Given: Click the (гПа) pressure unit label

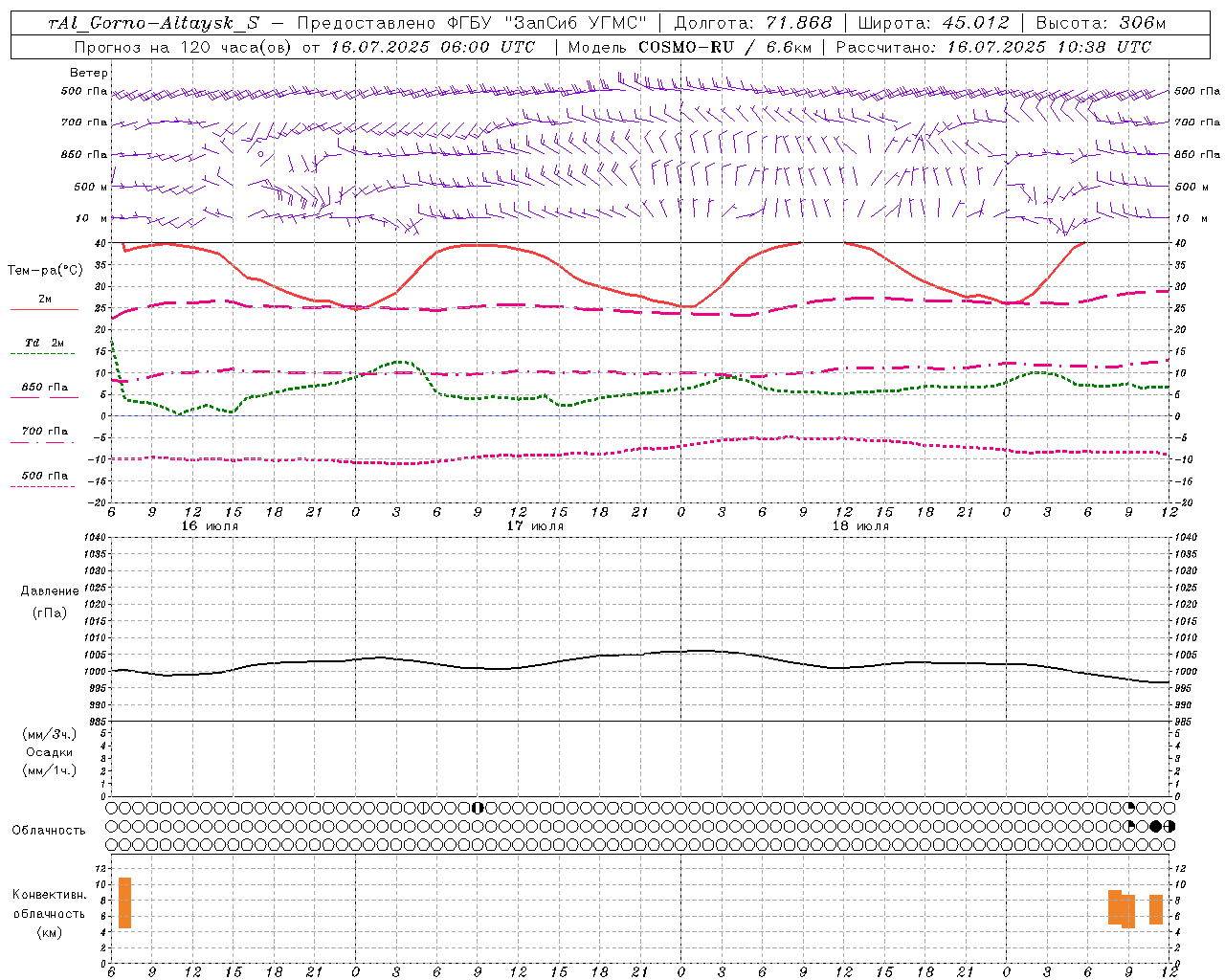Looking at the screenshot, I should tap(50, 612).
